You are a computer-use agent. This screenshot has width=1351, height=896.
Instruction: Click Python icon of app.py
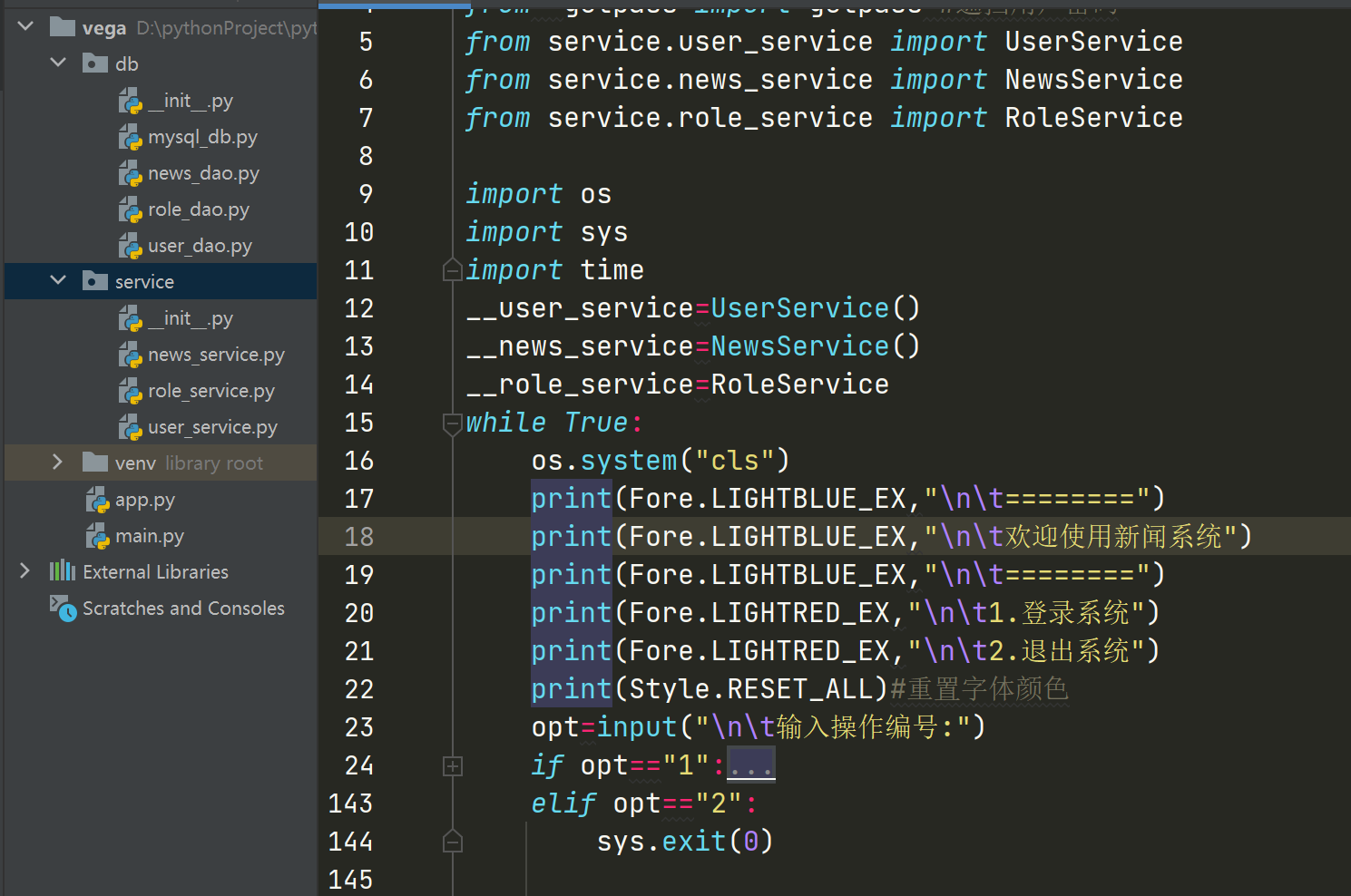click(x=98, y=500)
